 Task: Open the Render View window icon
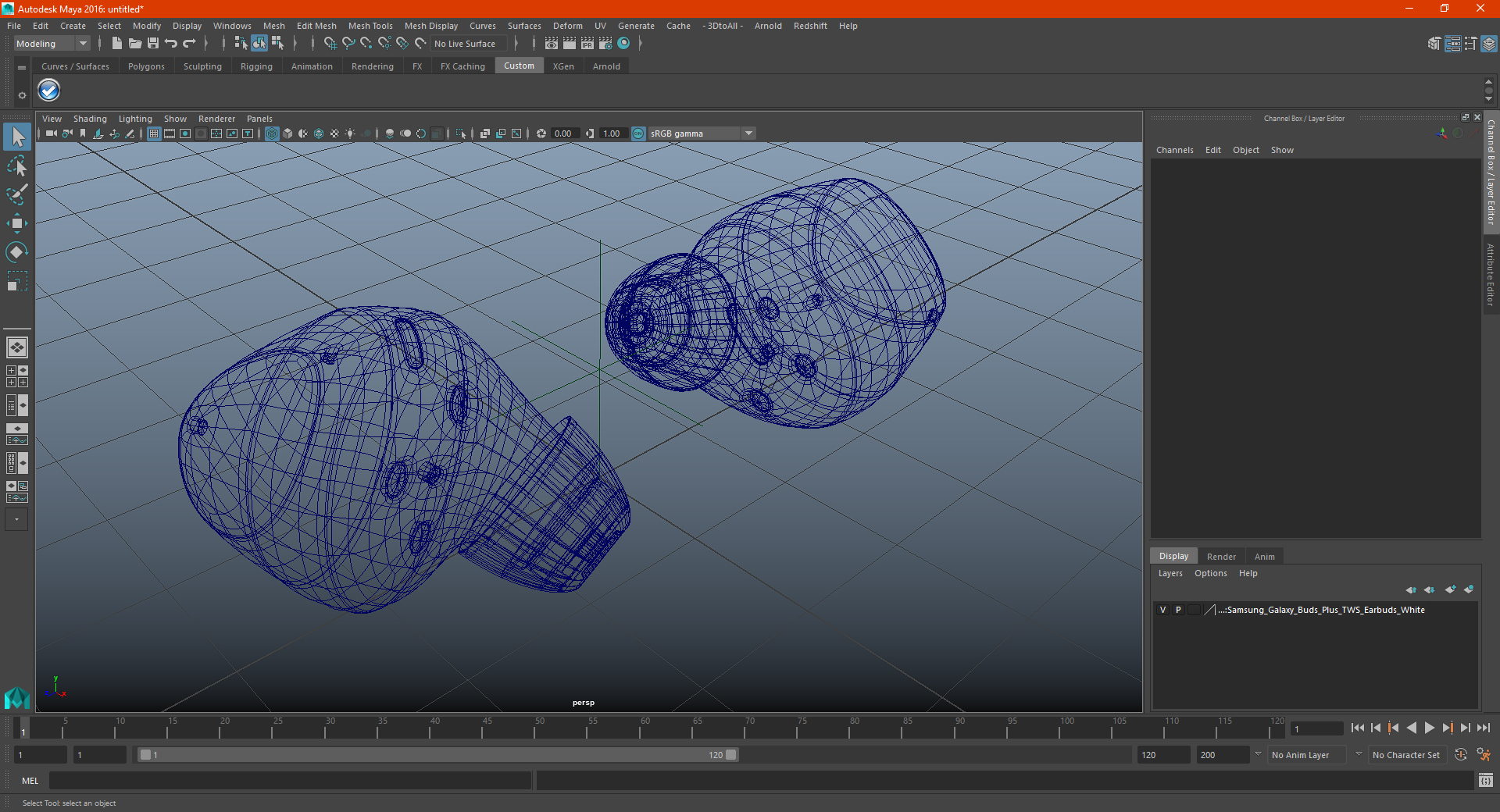pyautogui.click(x=552, y=44)
